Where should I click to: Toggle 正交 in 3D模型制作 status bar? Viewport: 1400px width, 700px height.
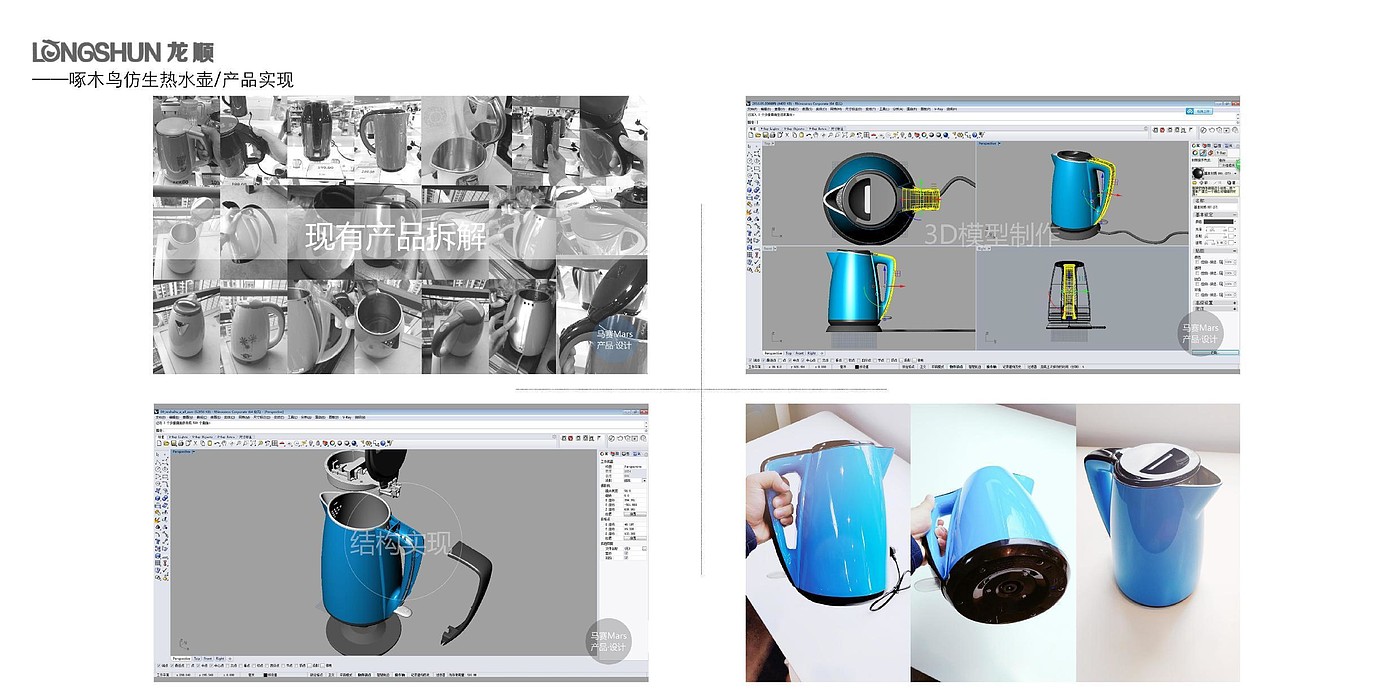pos(923,367)
